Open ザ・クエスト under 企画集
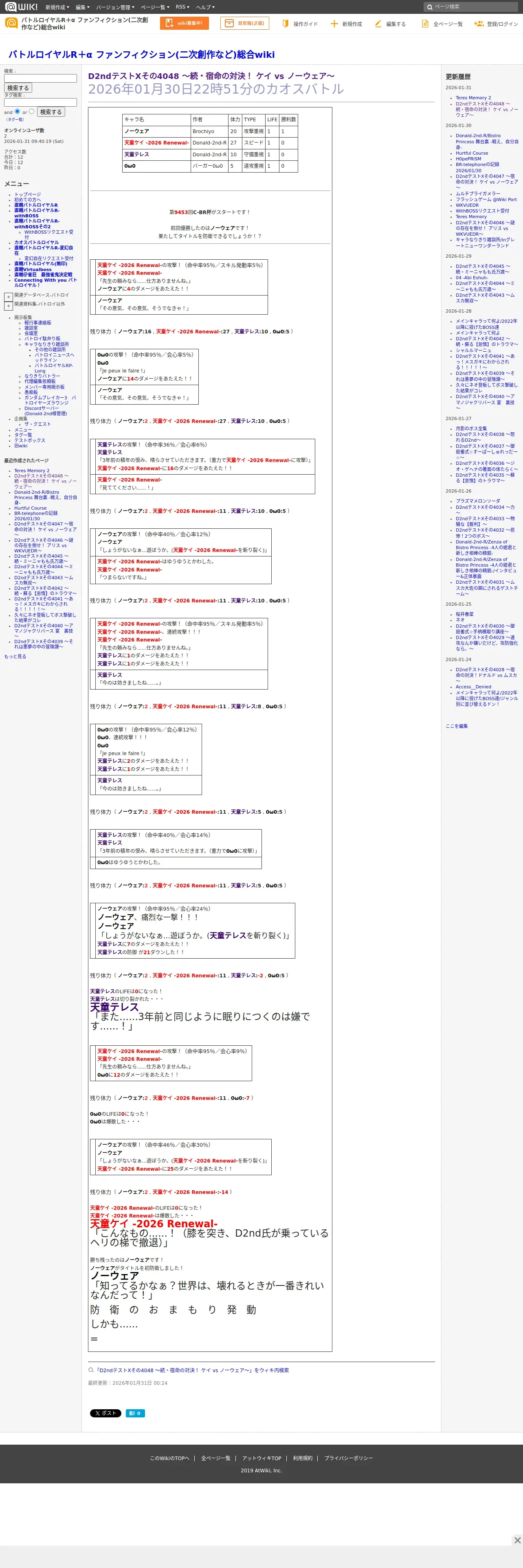This screenshot has width=523, height=1568. coord(38,424)
